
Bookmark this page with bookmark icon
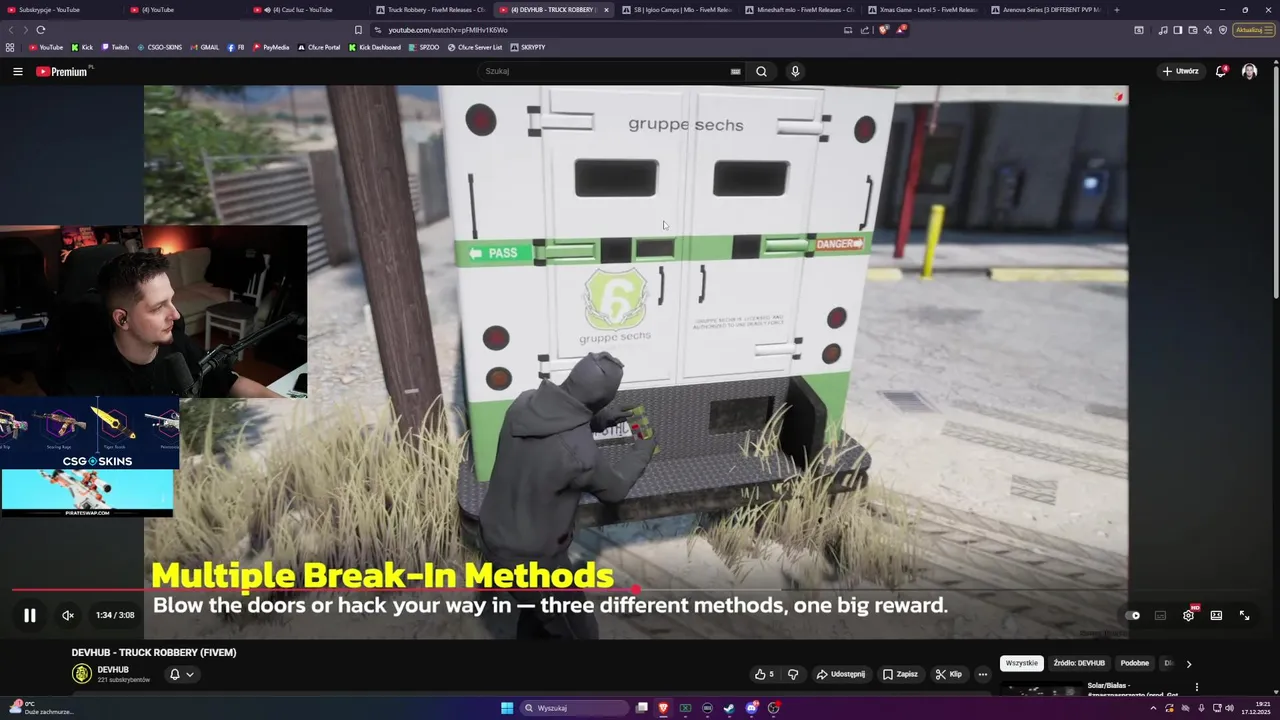[358, 30]
